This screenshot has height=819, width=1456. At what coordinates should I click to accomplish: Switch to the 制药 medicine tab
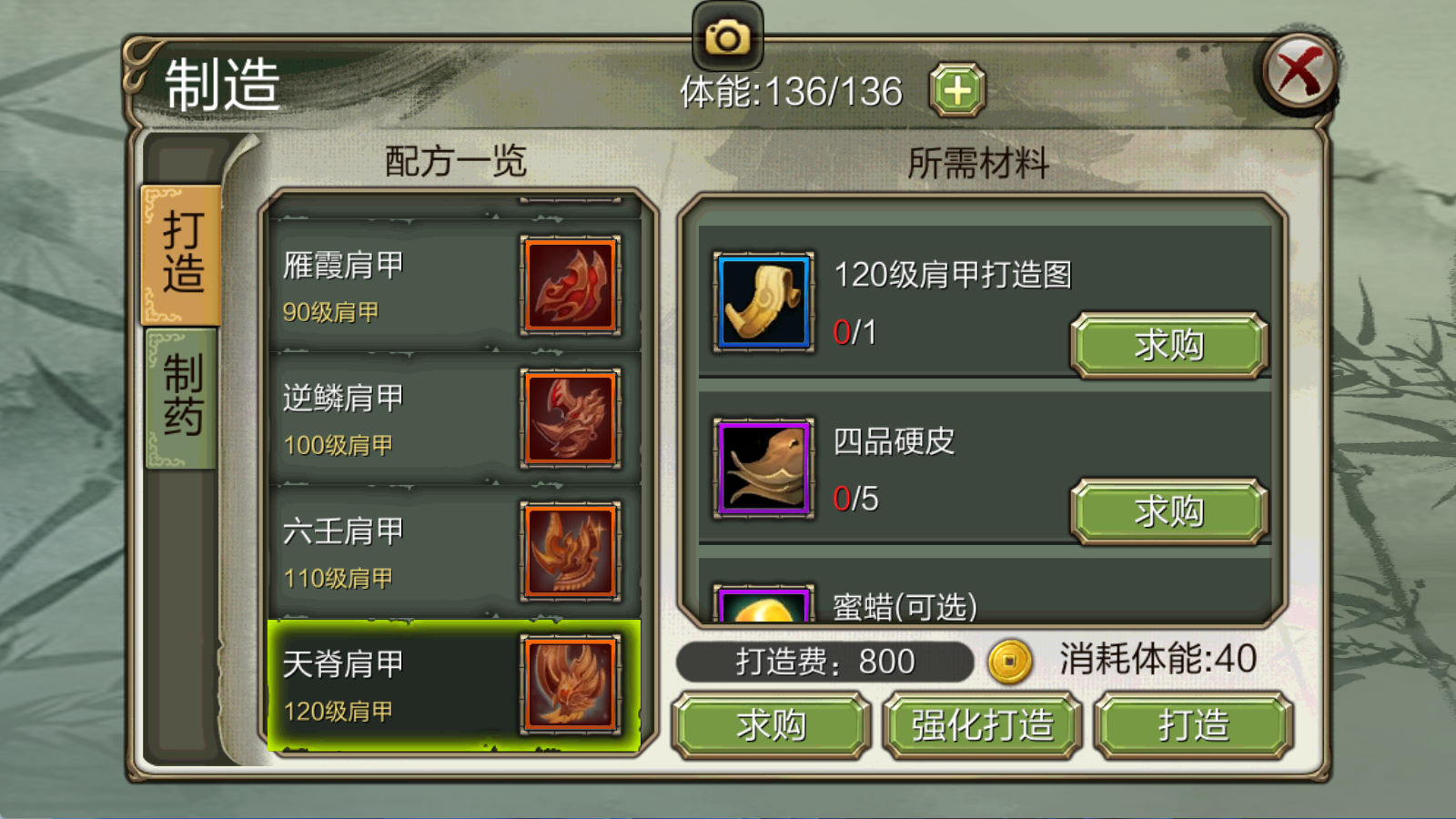click(x=181, y=399)
